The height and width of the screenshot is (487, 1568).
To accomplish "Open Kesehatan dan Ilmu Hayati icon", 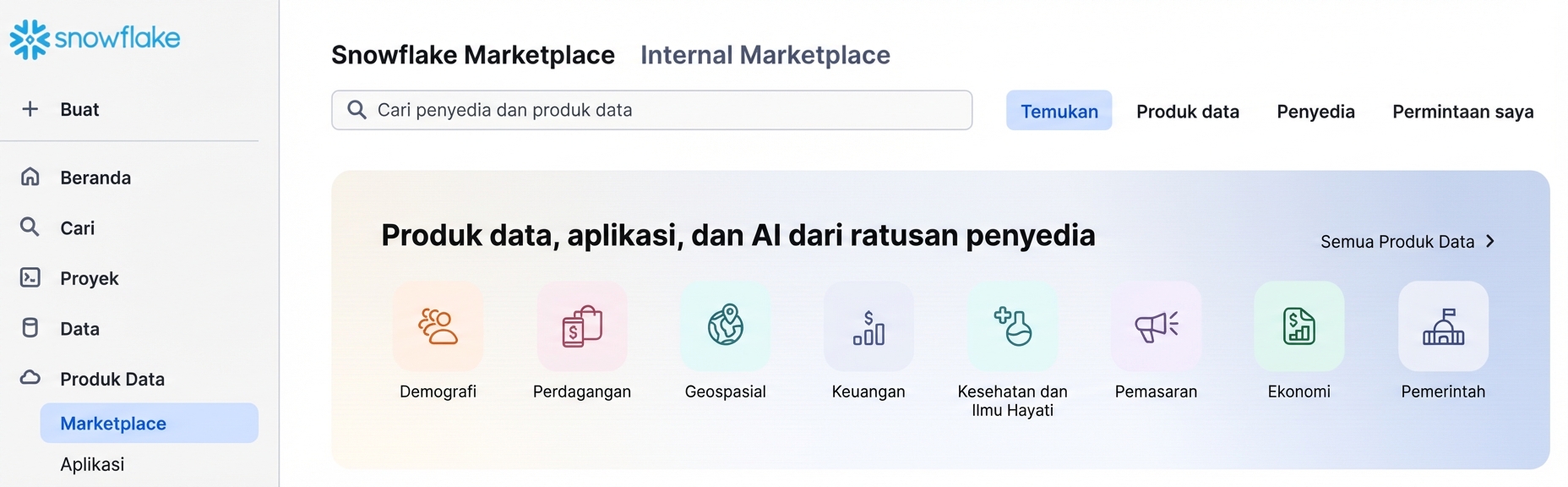I will (x=1012, y=326).
